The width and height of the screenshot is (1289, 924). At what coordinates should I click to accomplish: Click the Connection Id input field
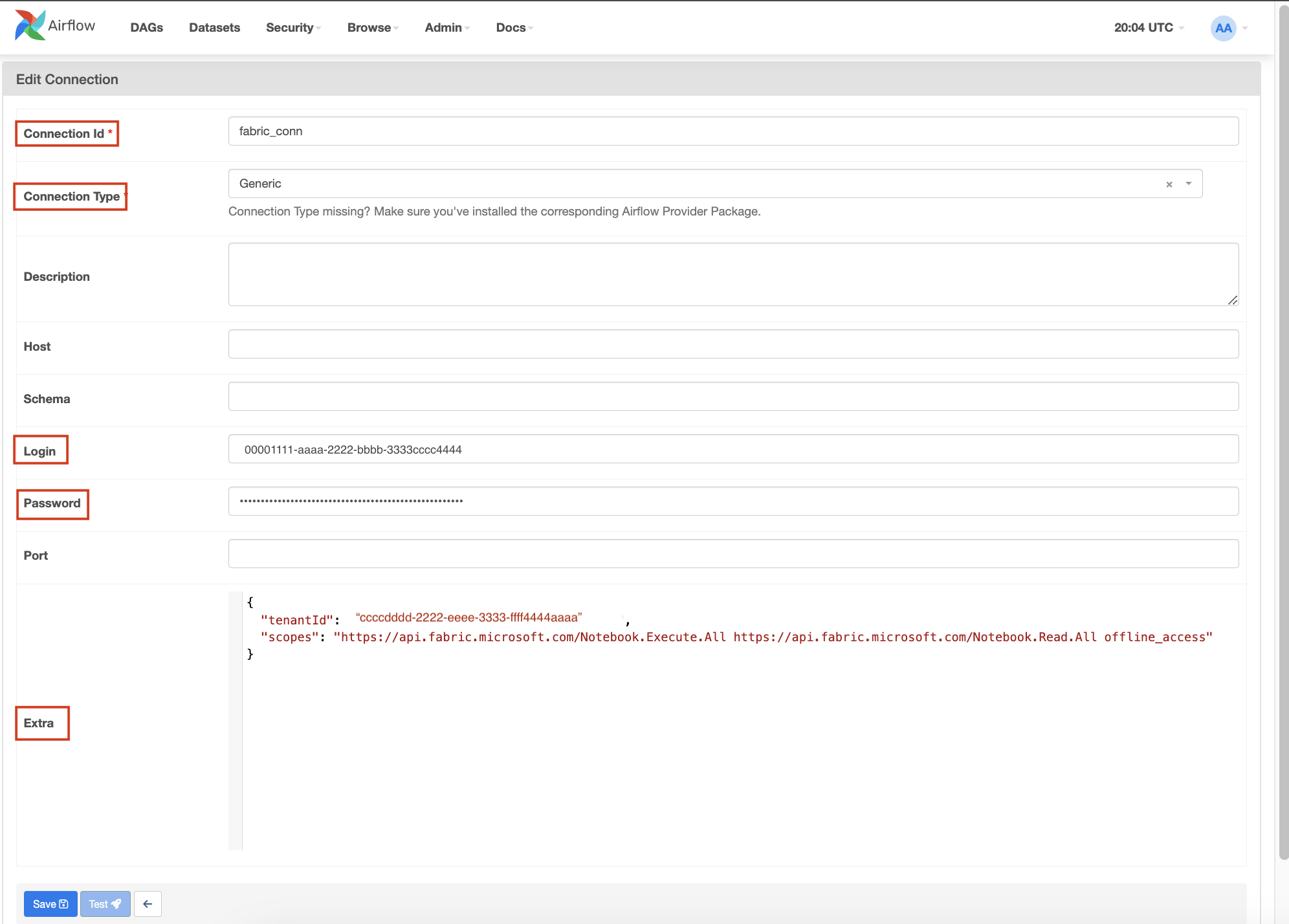(733, 131)
